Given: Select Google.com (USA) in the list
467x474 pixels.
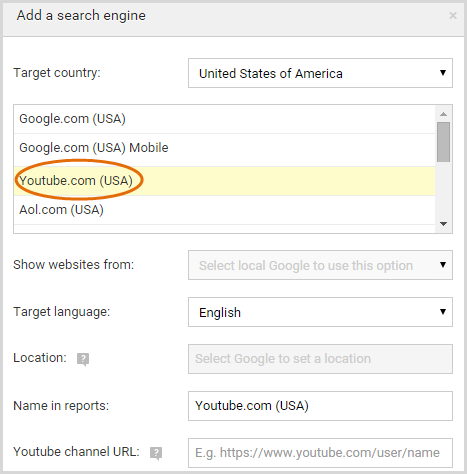Looking at the screenshot, I should pyautogui.click(x=224, y=119).
